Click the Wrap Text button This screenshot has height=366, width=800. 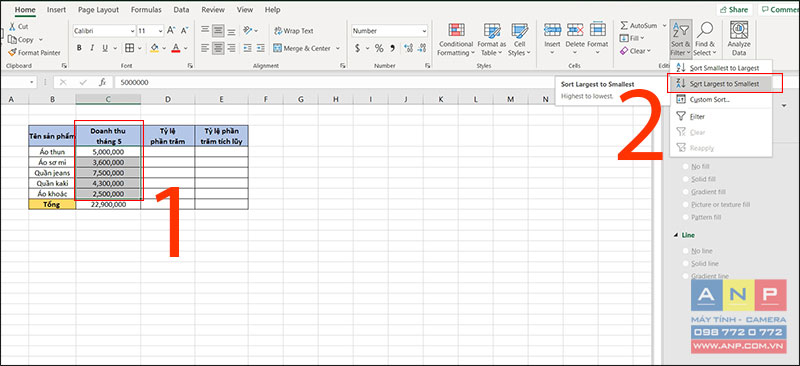pyautogui.click(x=293, y=31)
